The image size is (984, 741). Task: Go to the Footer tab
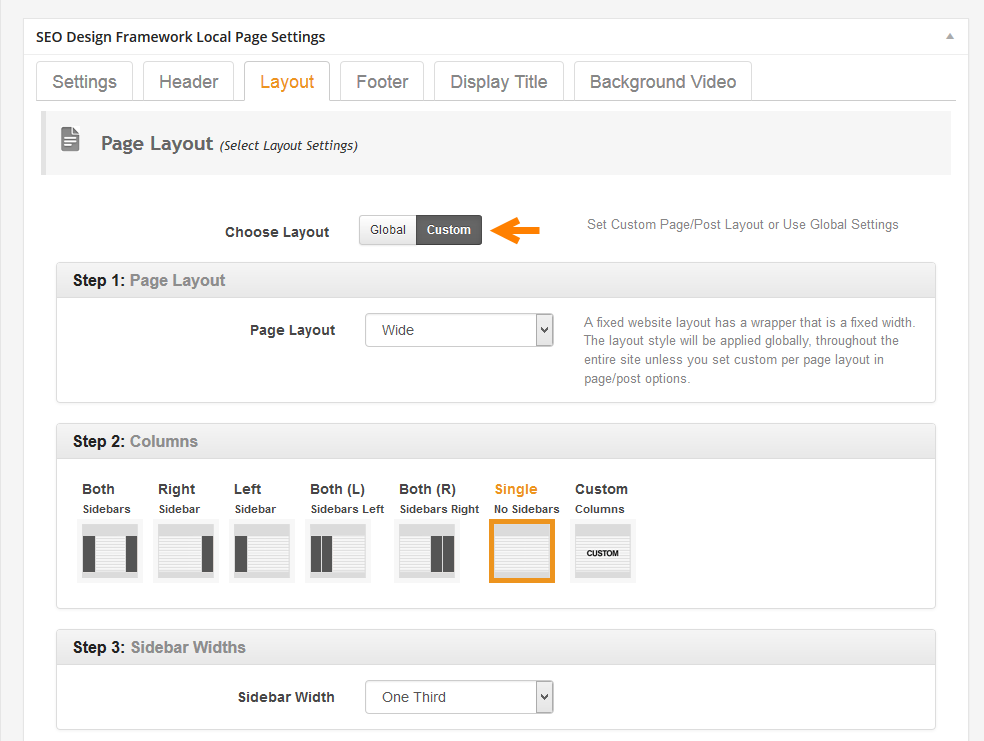point(382,82)
